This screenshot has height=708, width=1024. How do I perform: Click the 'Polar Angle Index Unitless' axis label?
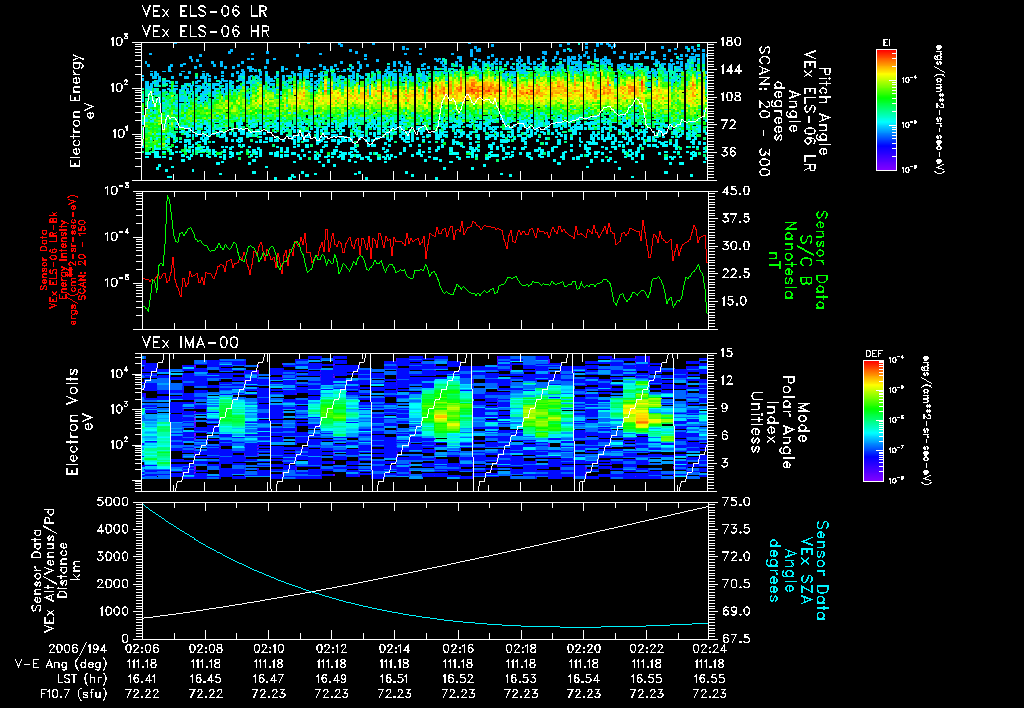771,421
